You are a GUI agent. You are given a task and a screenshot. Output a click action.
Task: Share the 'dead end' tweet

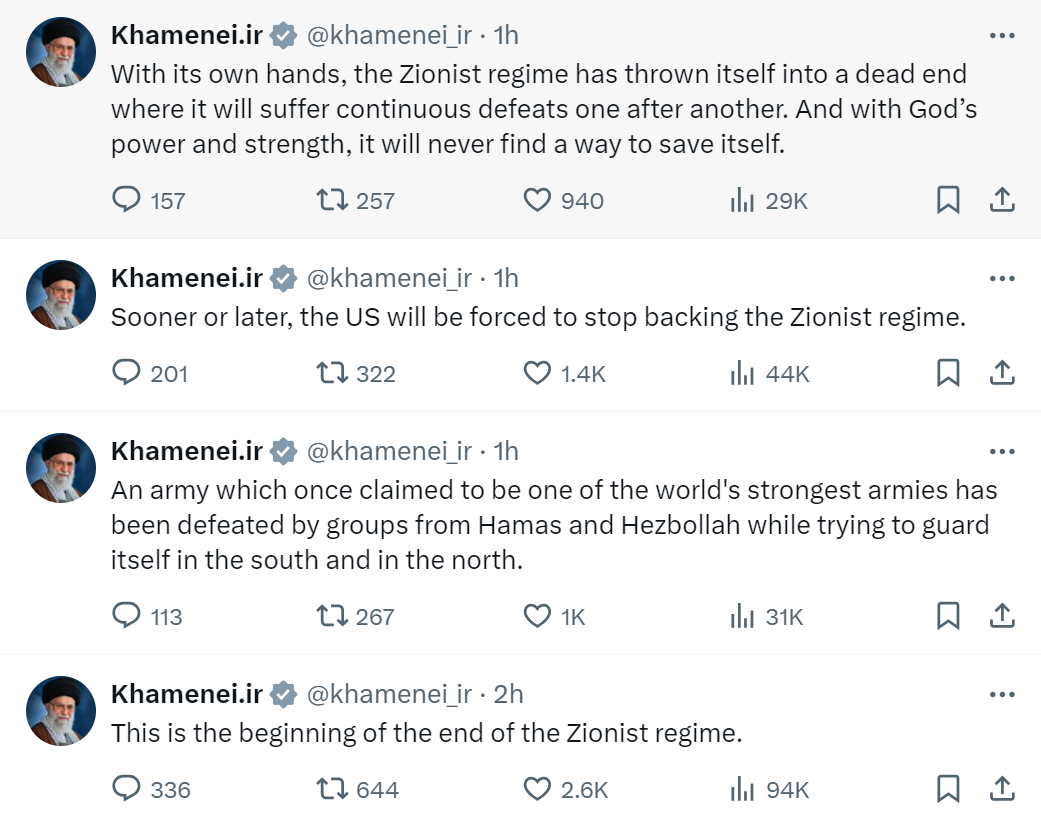coord(1001,200)
